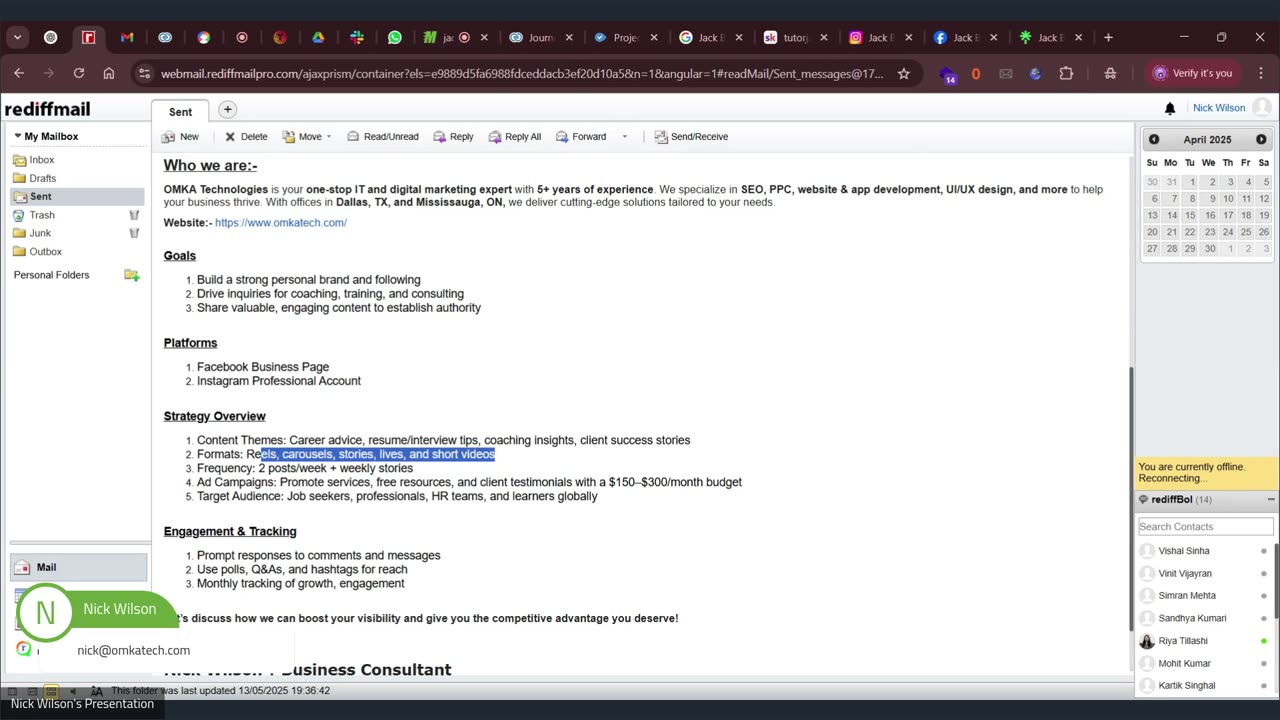Reply to this email

pyautogui.click(x=453, y=137)
